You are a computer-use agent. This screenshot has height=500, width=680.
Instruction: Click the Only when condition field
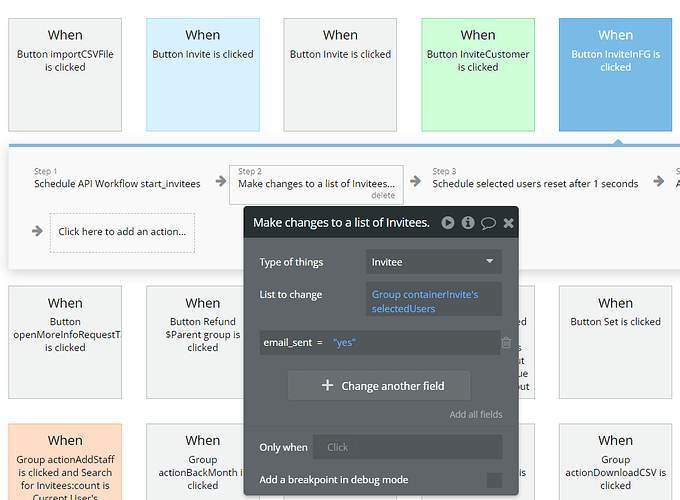(x=407, y=447)
